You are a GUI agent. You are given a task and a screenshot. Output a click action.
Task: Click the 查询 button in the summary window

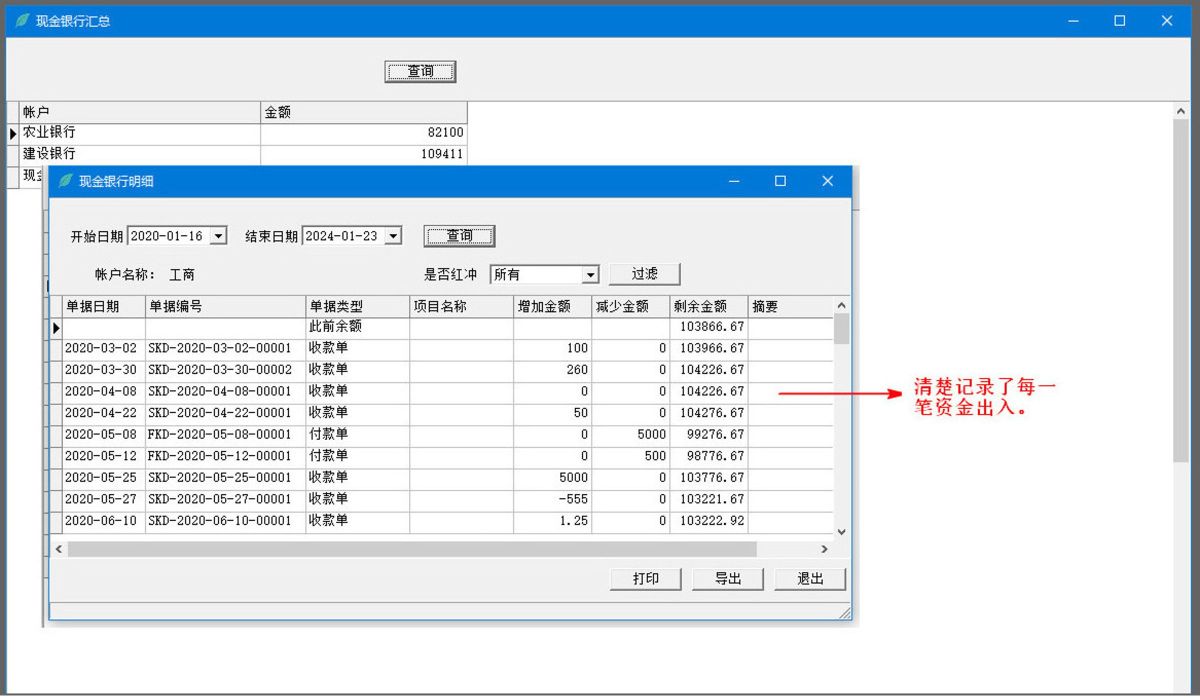coord(420,71)
